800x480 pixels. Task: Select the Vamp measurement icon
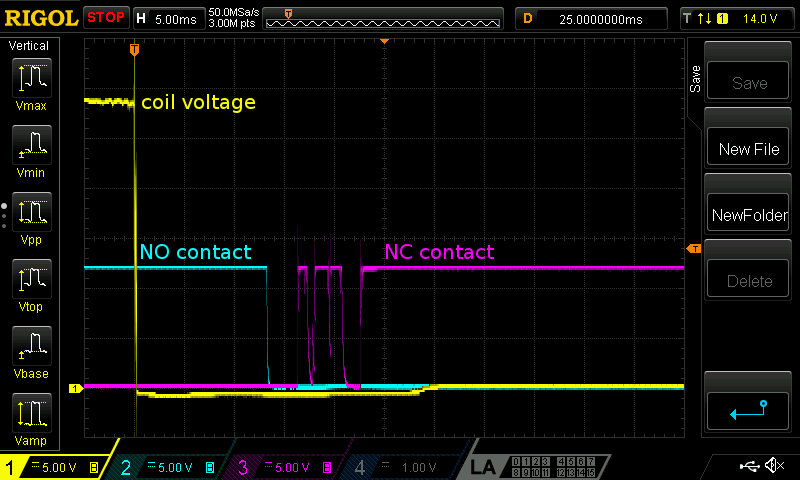31,413
